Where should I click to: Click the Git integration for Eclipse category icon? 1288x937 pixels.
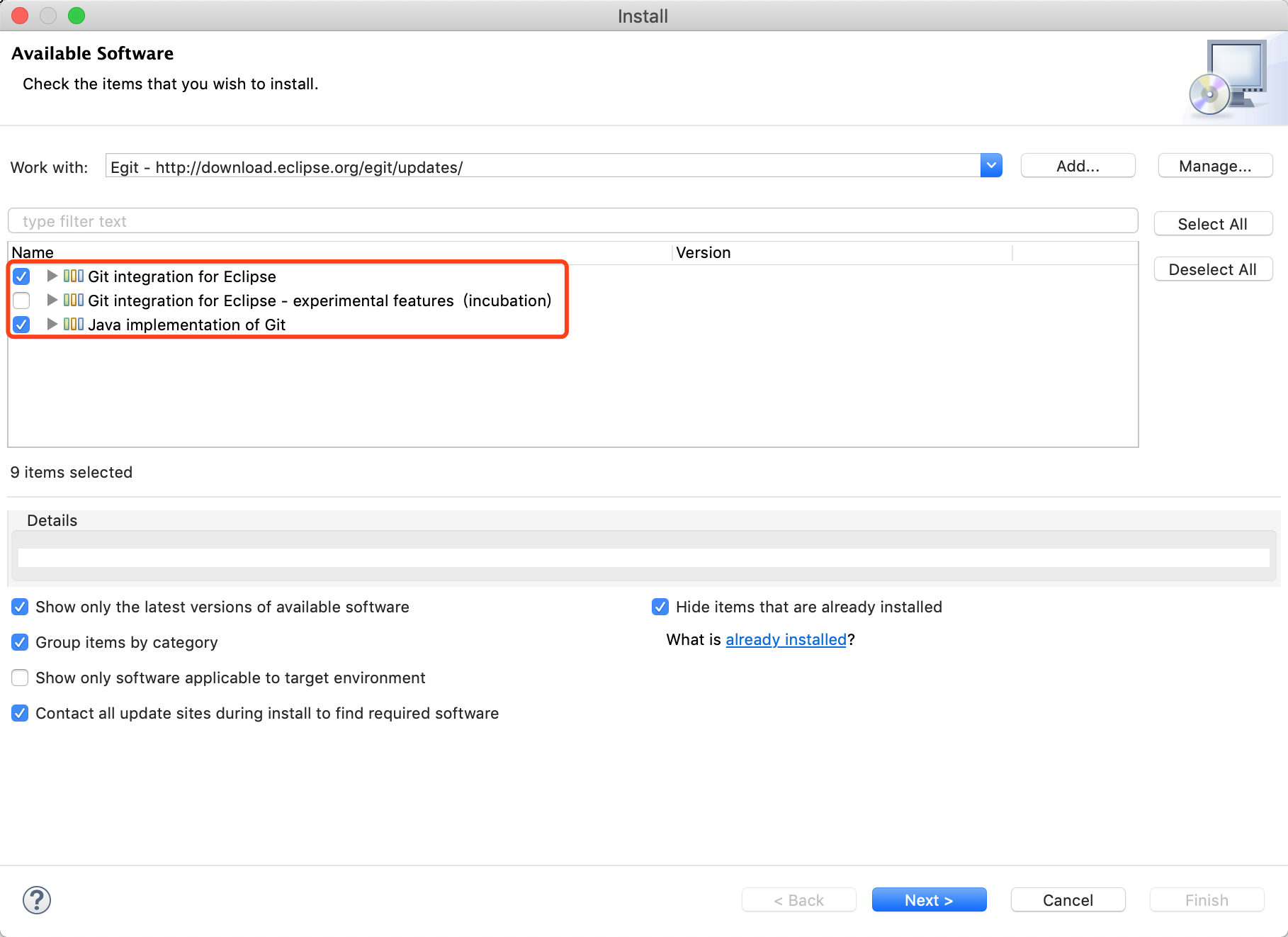point(74,276)
